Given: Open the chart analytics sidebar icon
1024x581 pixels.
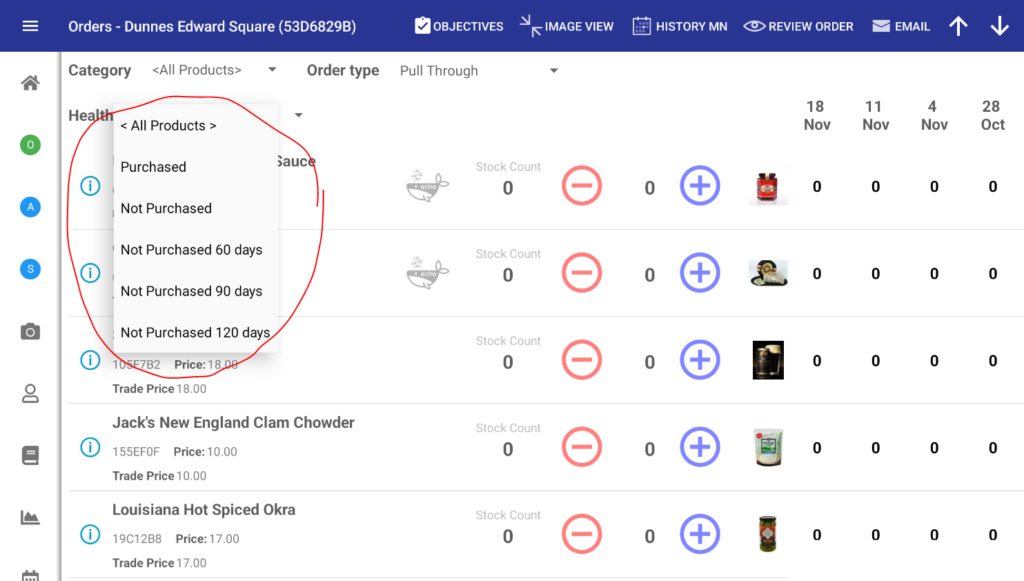Looking at the screenshot, I should (30, 517).
